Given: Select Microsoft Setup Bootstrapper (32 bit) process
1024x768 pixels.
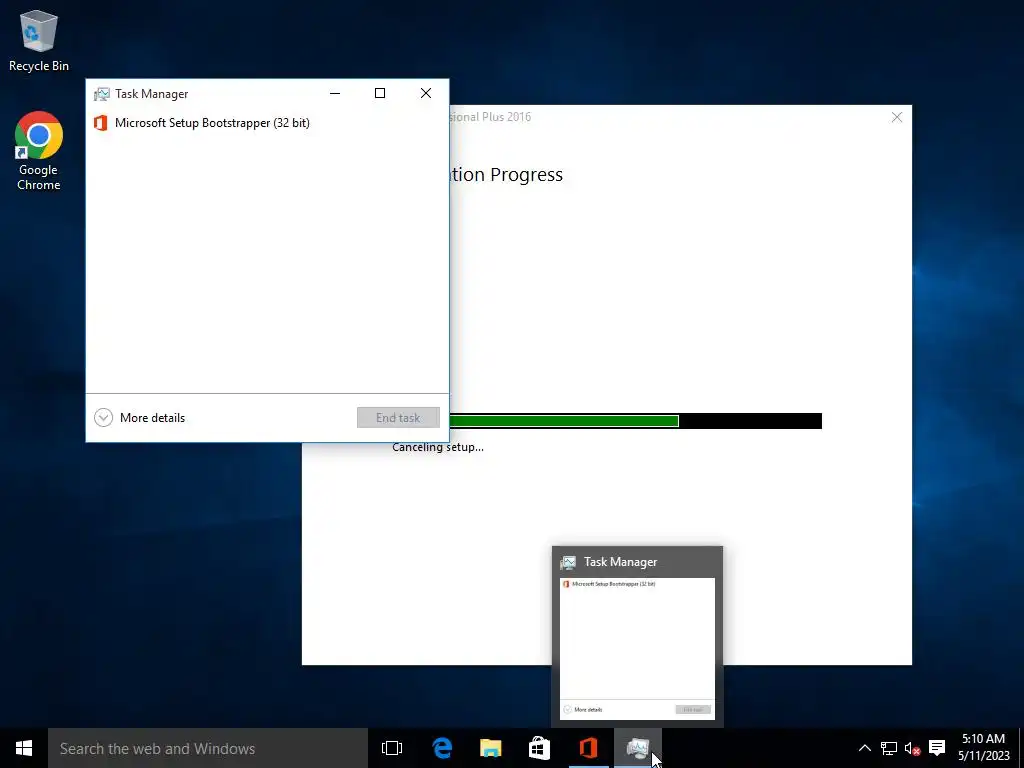Looking at the screenshot, I should point(267,123).
